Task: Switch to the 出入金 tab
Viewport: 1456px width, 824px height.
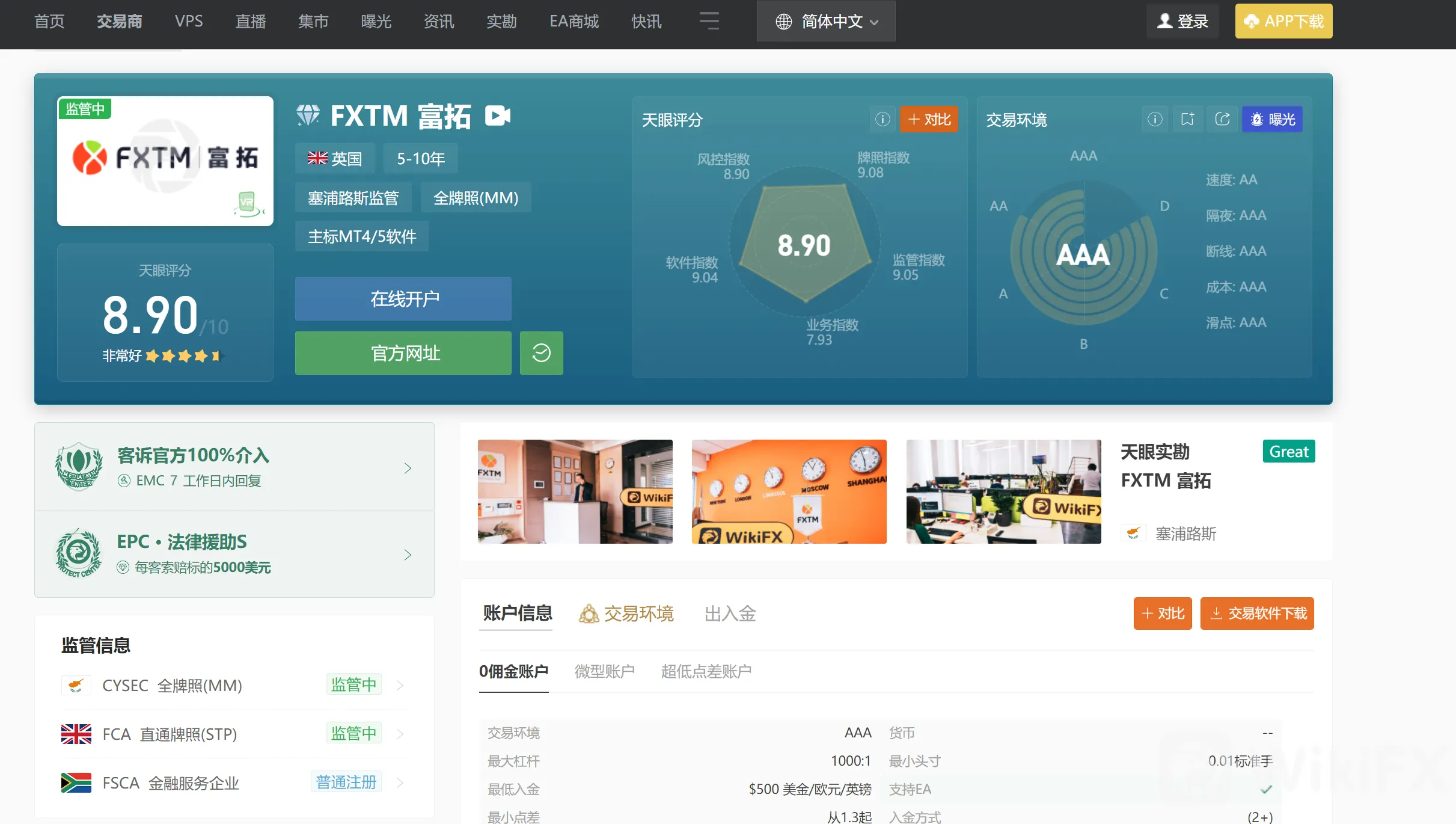Action: point(730,613)
